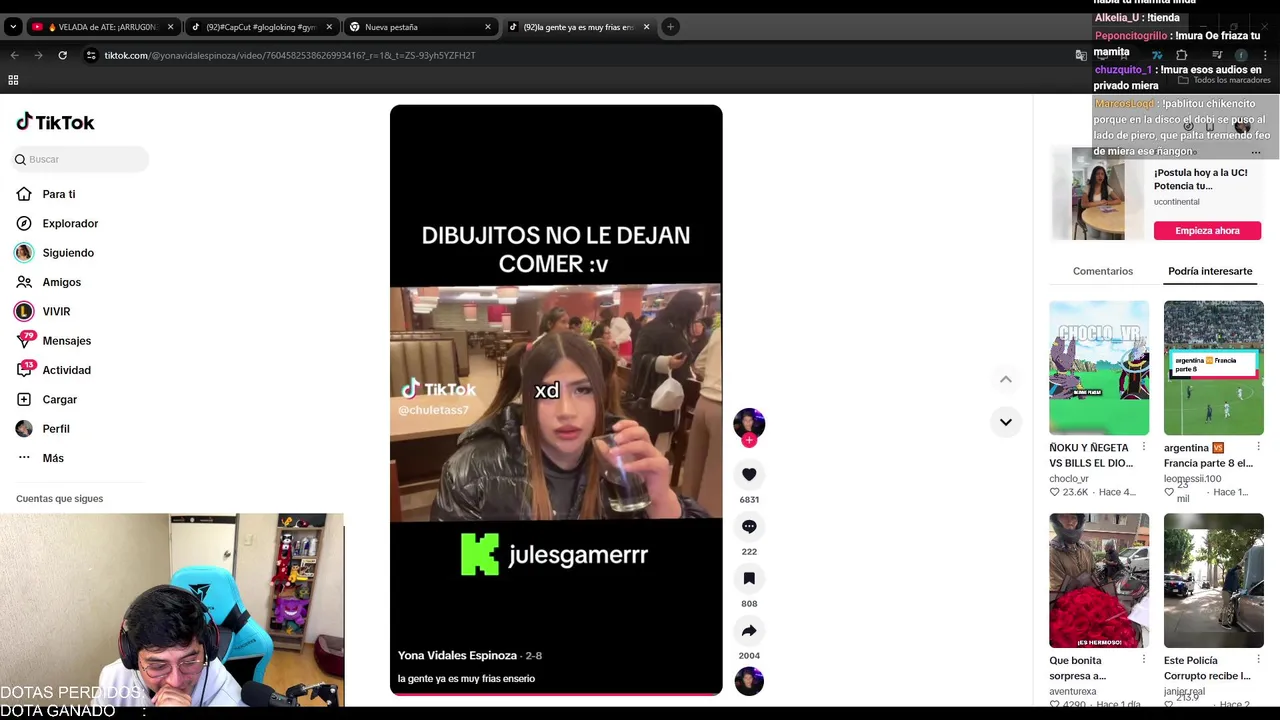Save video with bookmark icon

pos(749,578)
